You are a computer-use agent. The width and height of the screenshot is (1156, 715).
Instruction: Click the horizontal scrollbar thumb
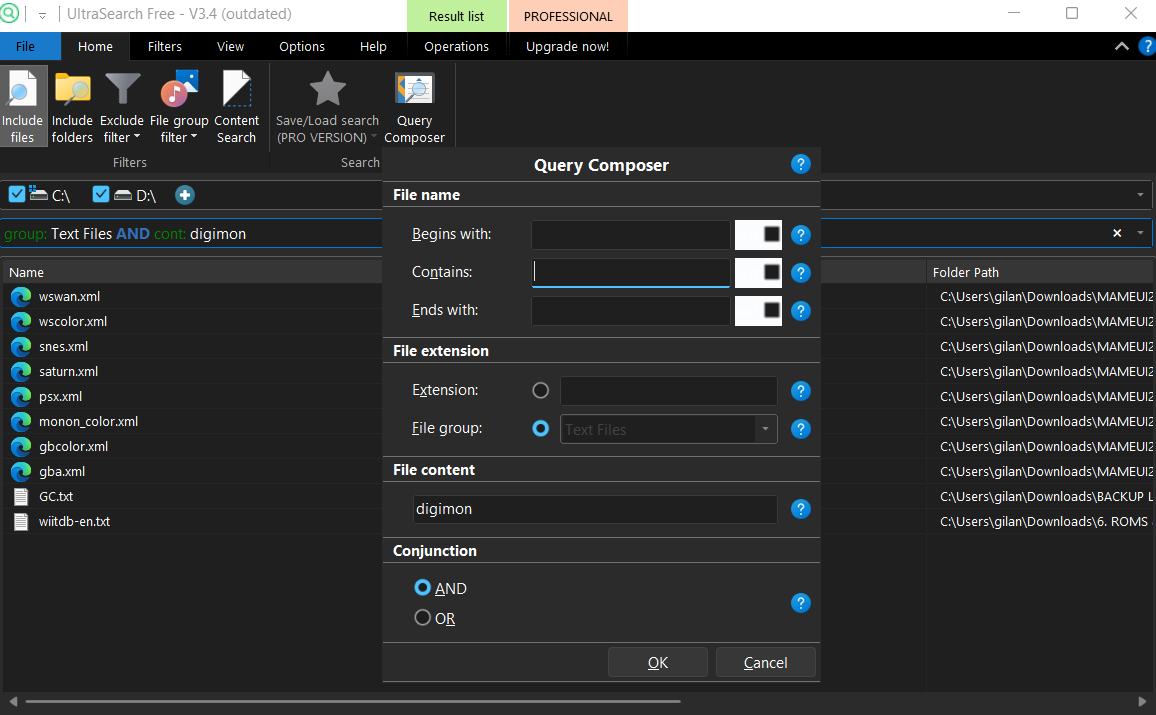click(x=352, y=701)
